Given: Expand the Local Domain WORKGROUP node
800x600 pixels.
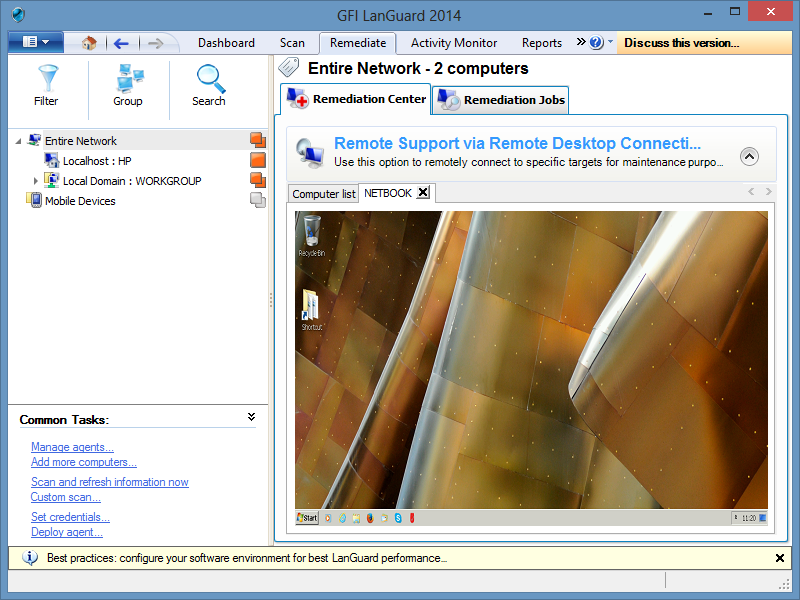Looking at the screenshot, I should [35, 181].
